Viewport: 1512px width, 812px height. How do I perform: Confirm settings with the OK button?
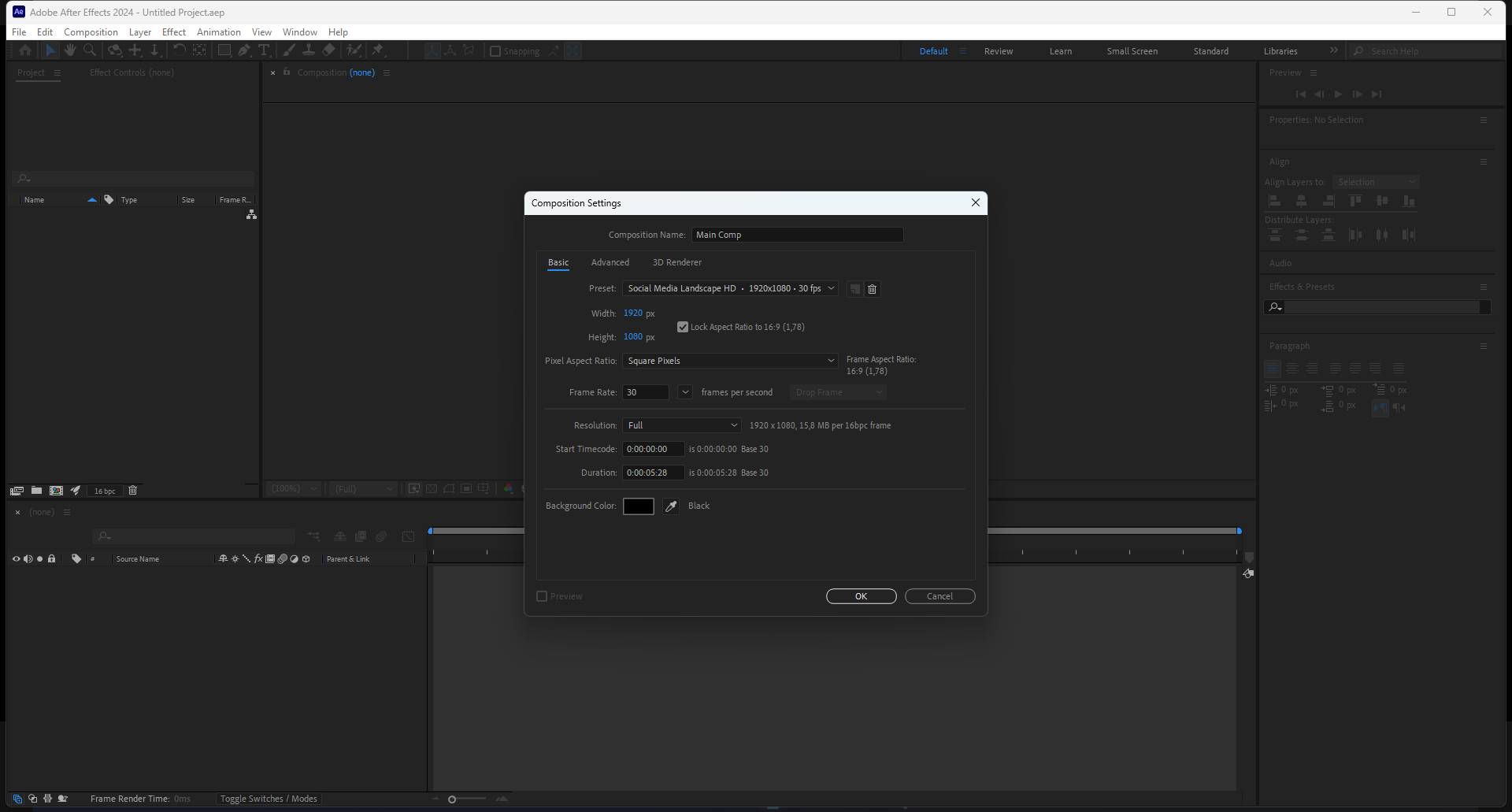point(861,596)
